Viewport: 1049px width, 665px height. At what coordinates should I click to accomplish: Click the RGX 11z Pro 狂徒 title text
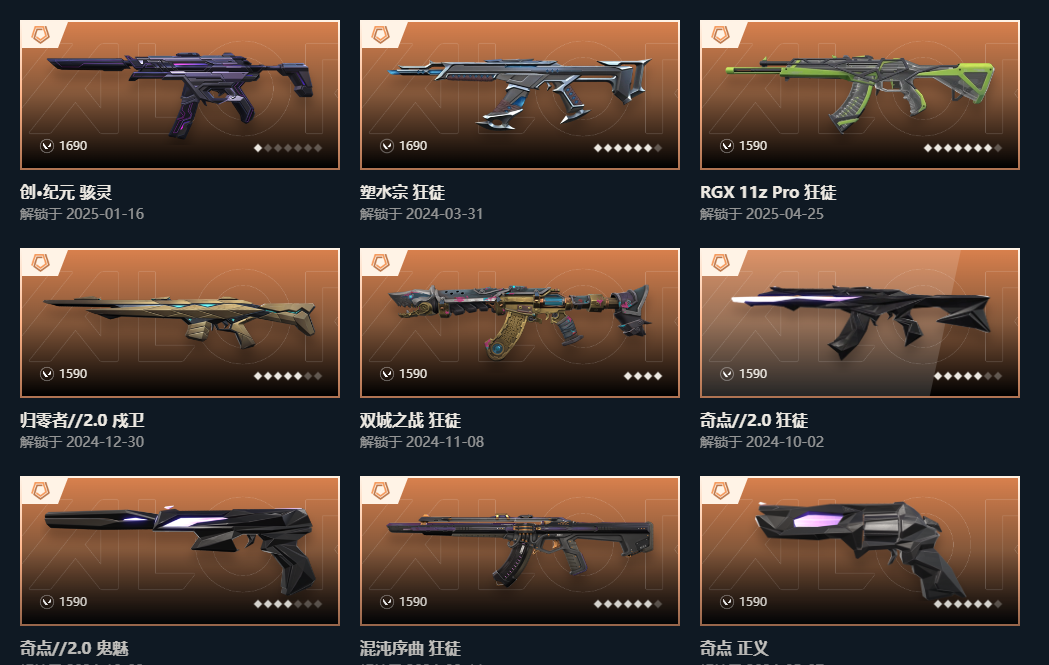click(768, 192)
